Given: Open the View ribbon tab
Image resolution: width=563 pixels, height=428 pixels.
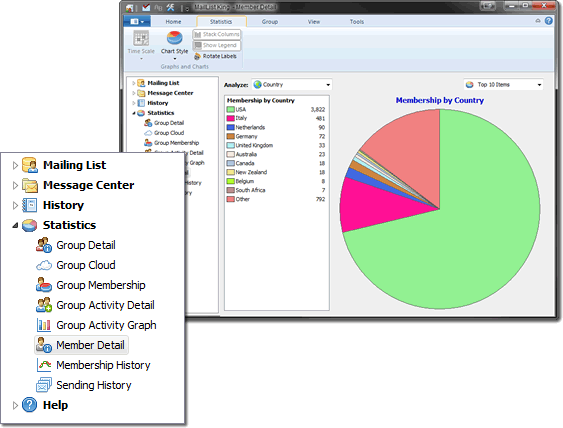Looking at the screenshot, I should [314, 22].
